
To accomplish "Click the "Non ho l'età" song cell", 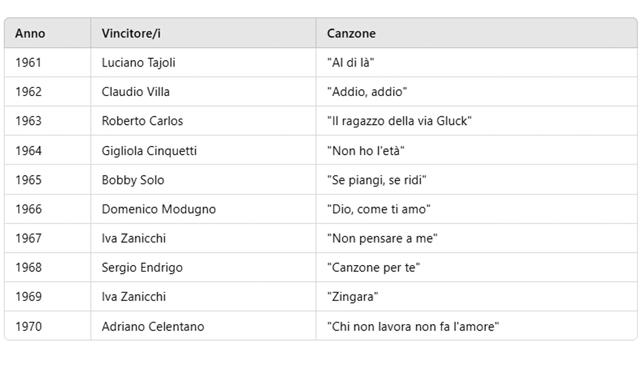I will click(x=476, y=150).
